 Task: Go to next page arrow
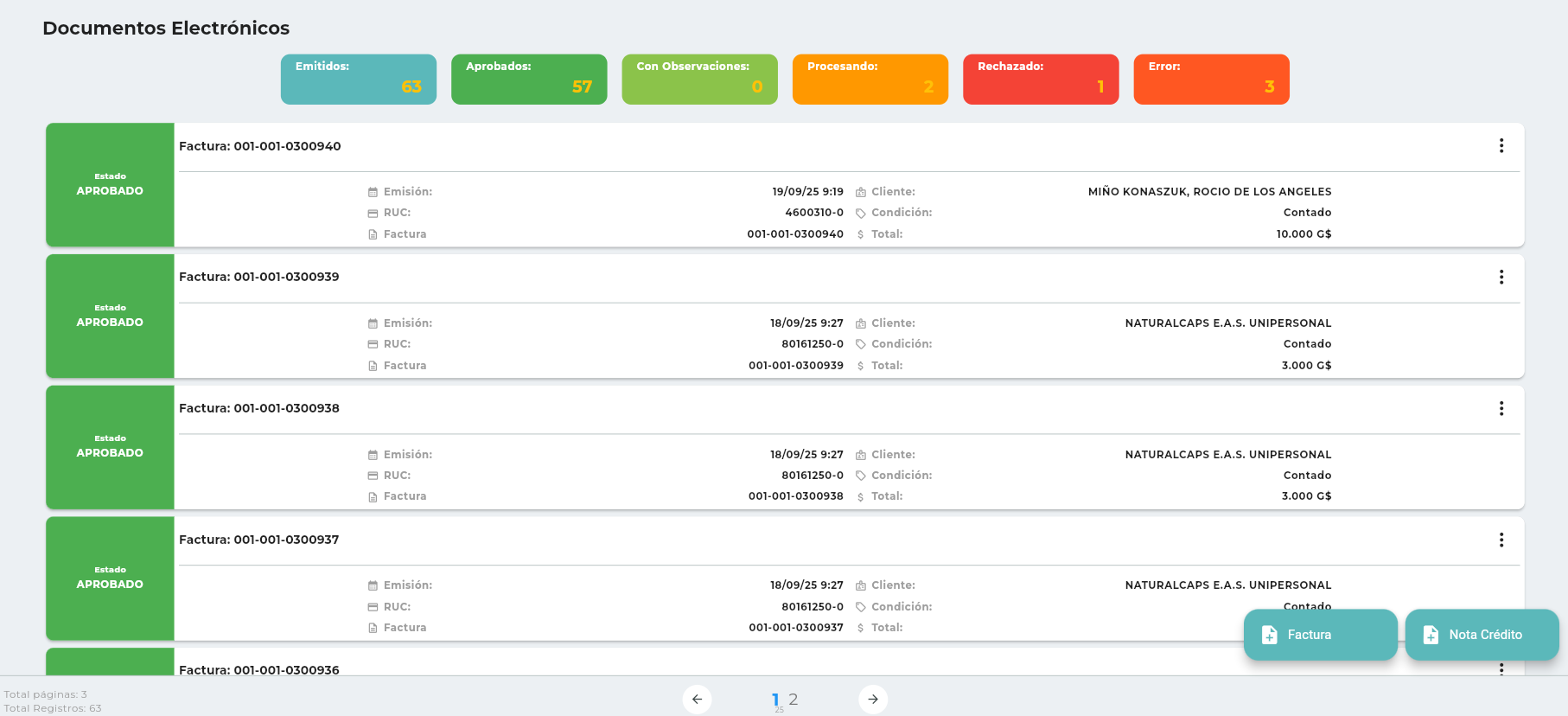(872, 700)
